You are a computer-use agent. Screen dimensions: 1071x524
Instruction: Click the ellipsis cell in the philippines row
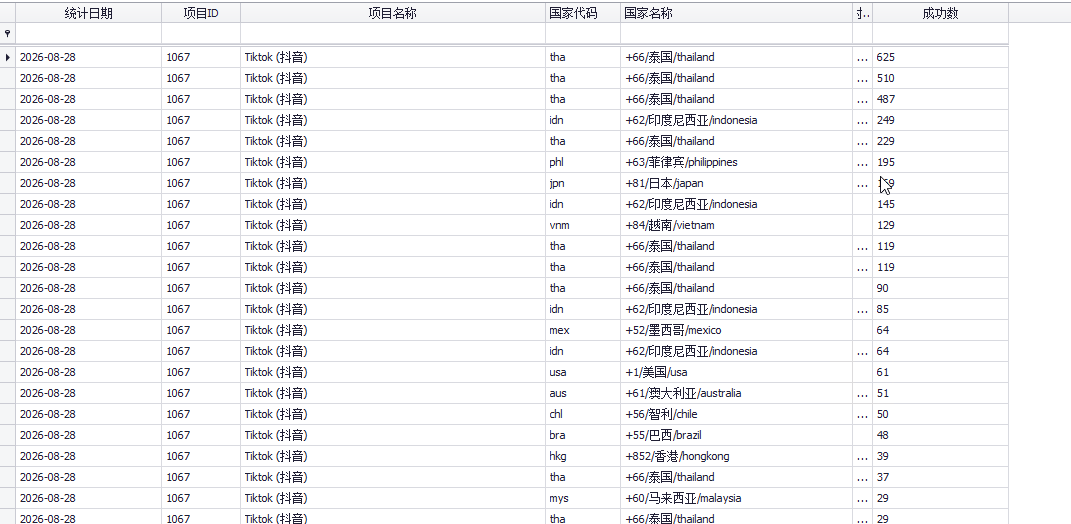[x=863, y=163]
